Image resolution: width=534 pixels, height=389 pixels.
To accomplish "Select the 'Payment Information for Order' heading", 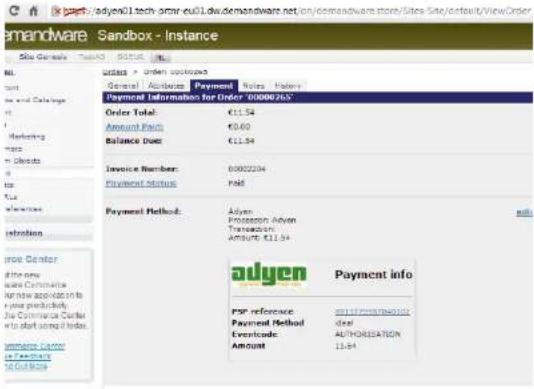I will click(200, 97).
